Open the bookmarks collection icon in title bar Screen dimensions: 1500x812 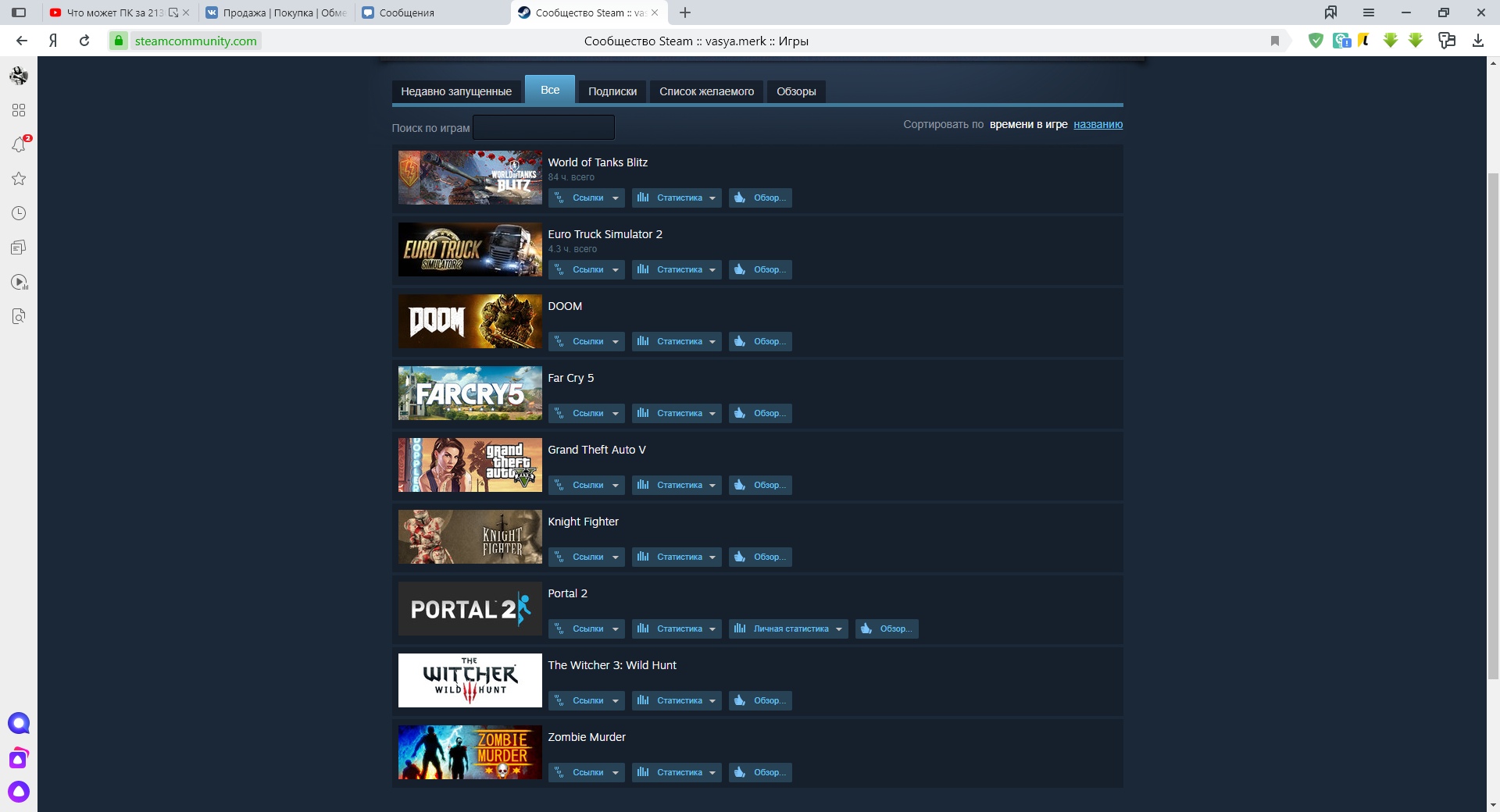[1330, 12]
